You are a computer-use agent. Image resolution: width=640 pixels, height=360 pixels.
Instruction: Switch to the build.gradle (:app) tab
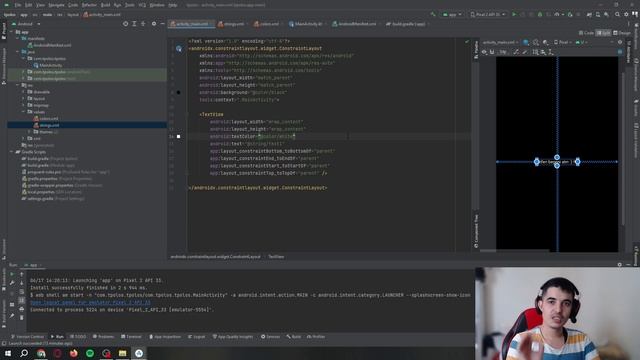click(x=406, y=24)
